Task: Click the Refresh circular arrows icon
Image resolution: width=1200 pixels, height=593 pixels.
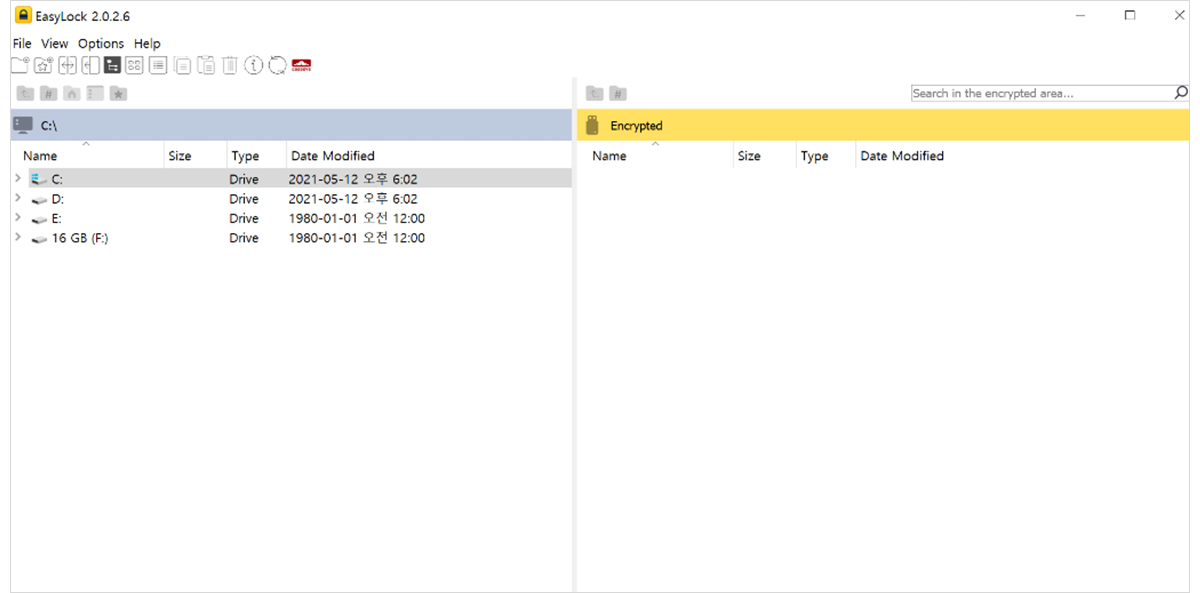Action: click(277, 65)
